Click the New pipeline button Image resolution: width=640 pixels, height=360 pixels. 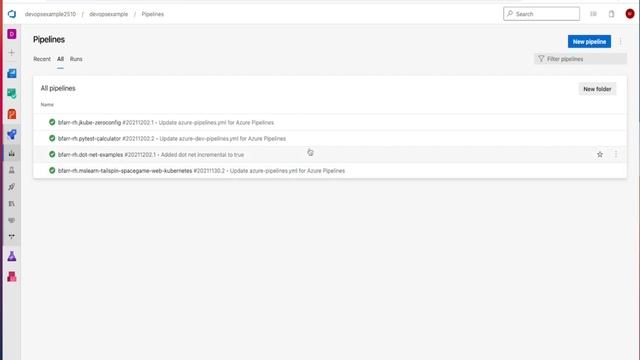click(589, 42)
